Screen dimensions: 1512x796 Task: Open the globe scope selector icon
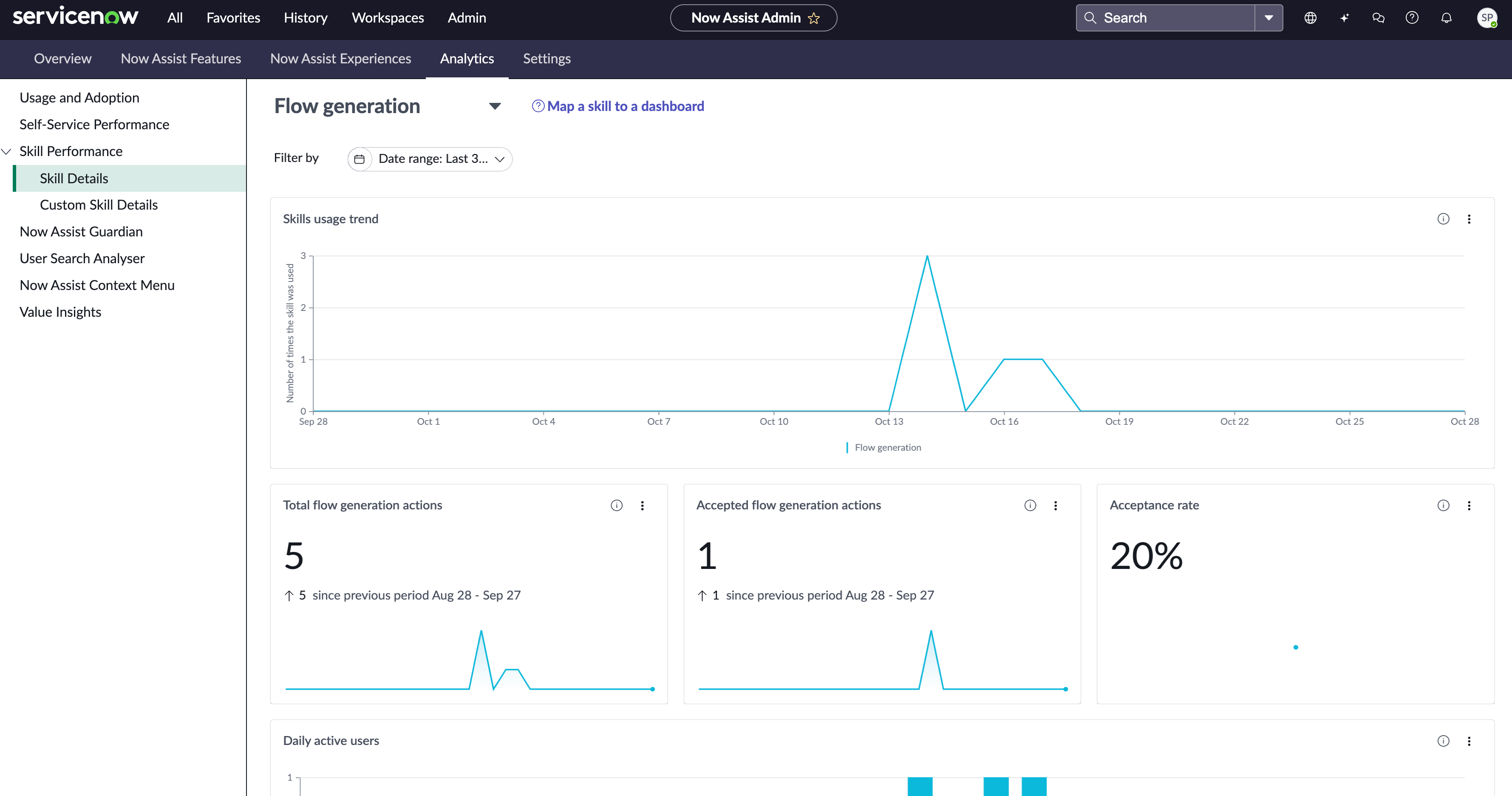1310,17
